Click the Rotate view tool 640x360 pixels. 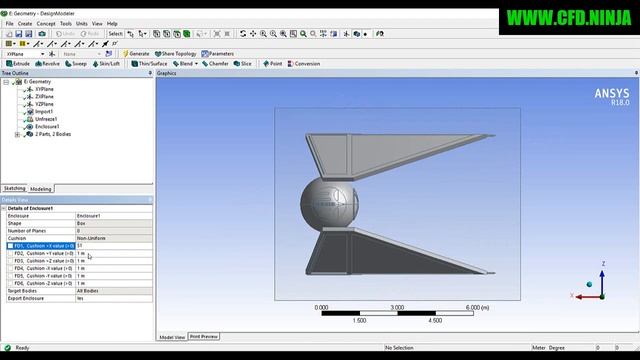(x=243, y=34)
